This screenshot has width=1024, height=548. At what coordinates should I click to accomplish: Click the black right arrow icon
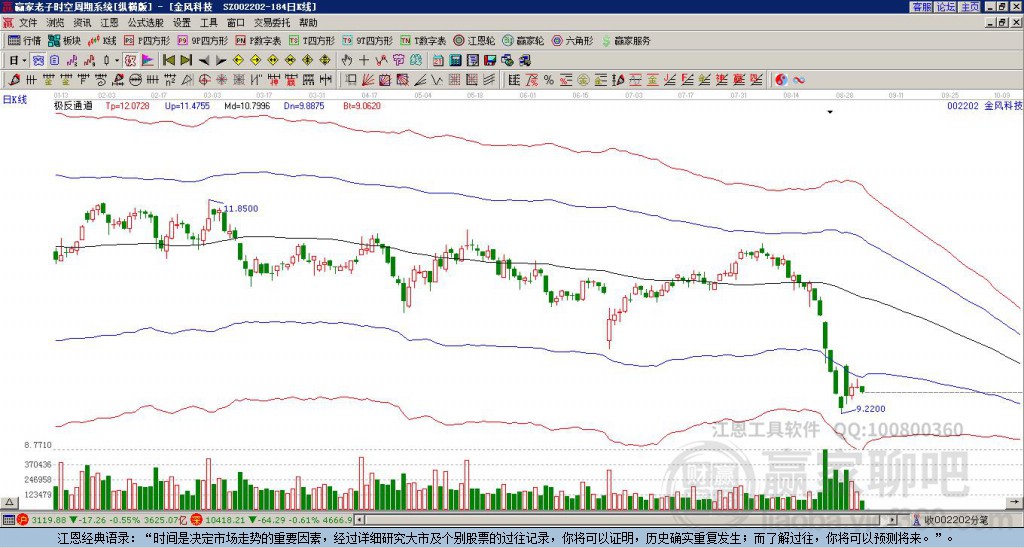point(221,61)
